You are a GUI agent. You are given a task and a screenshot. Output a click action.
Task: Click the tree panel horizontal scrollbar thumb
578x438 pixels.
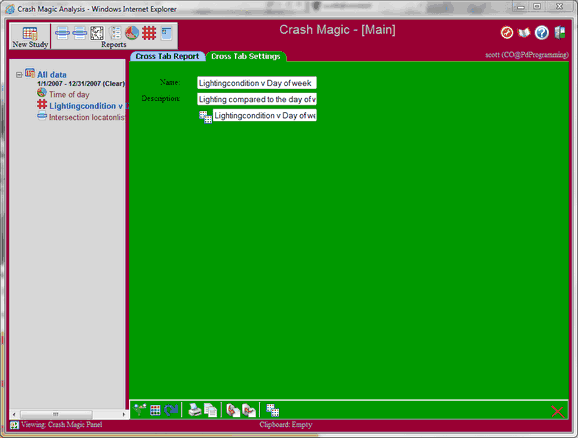56,414
